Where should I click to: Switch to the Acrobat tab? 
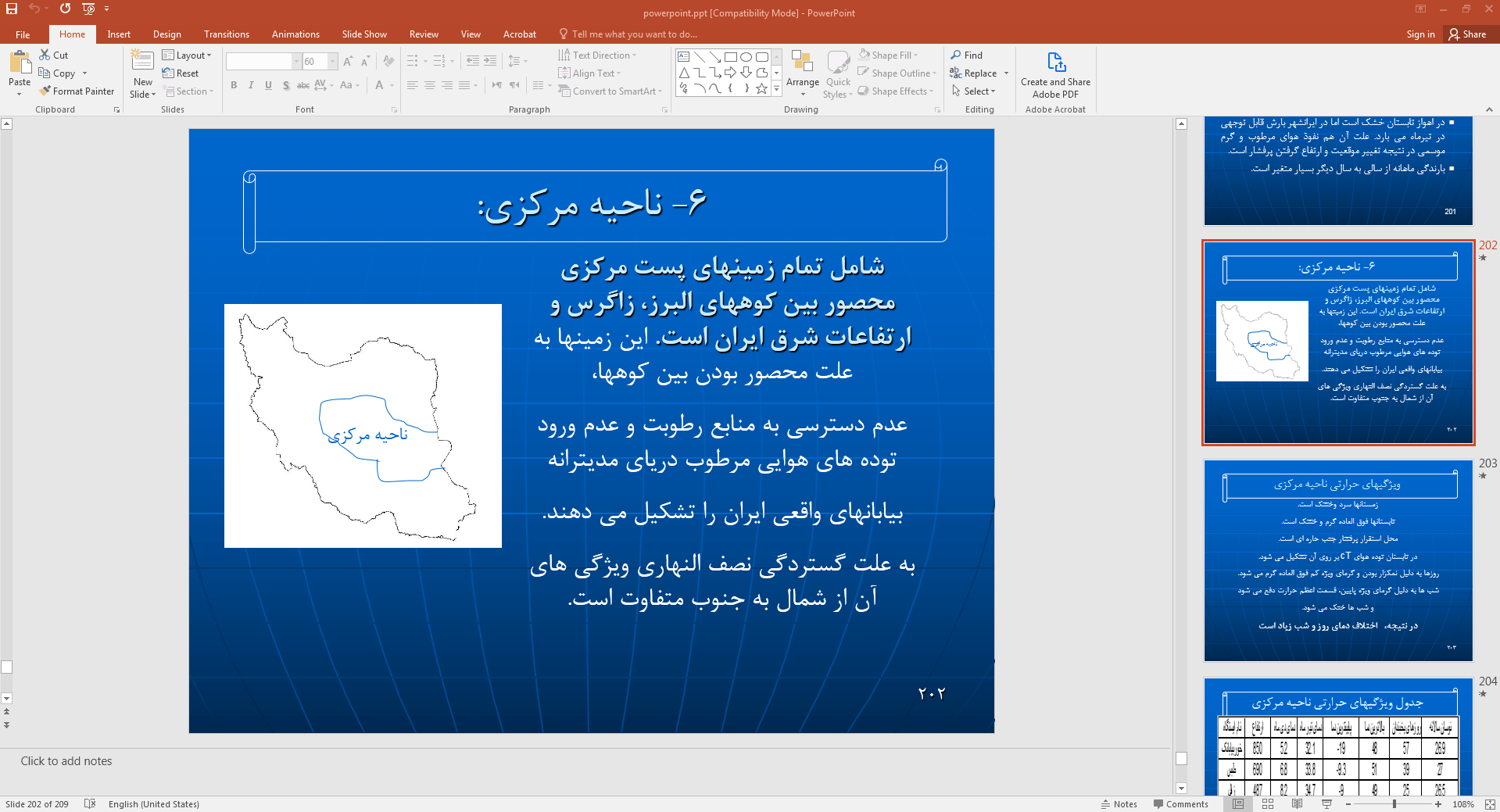[x=520, y=34]
